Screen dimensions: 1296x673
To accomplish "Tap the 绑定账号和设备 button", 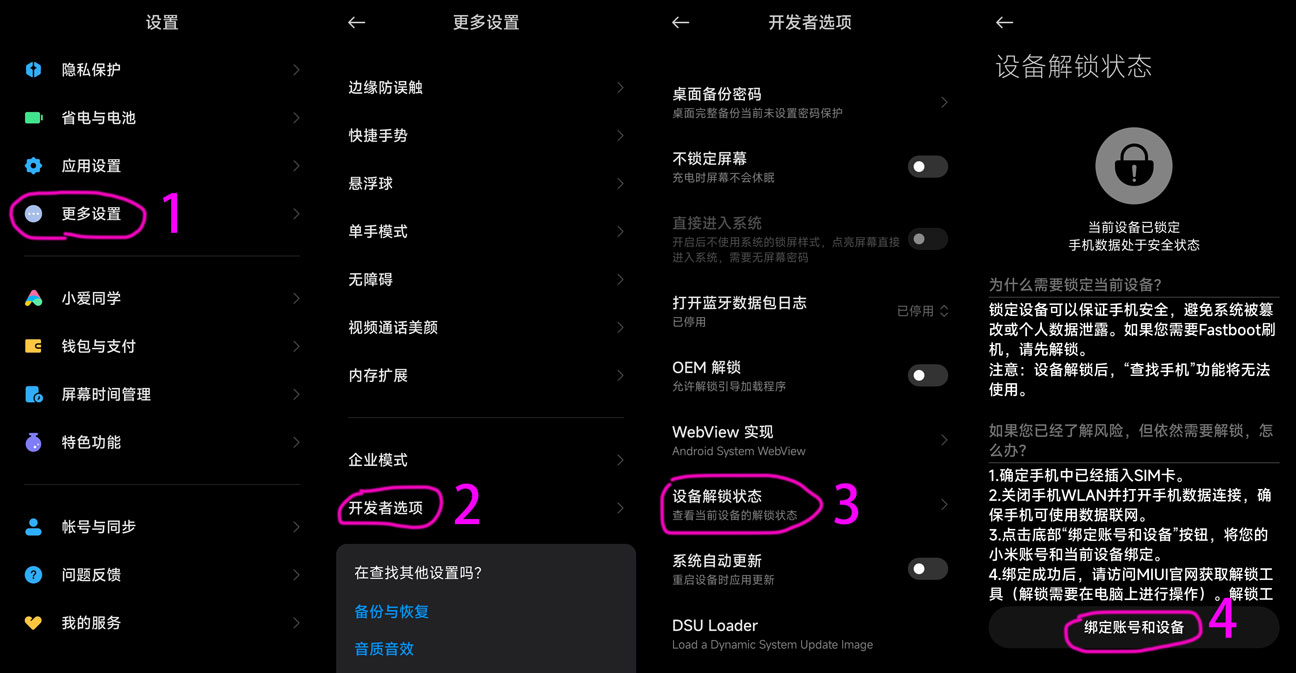I will [x=1134, y=627].
